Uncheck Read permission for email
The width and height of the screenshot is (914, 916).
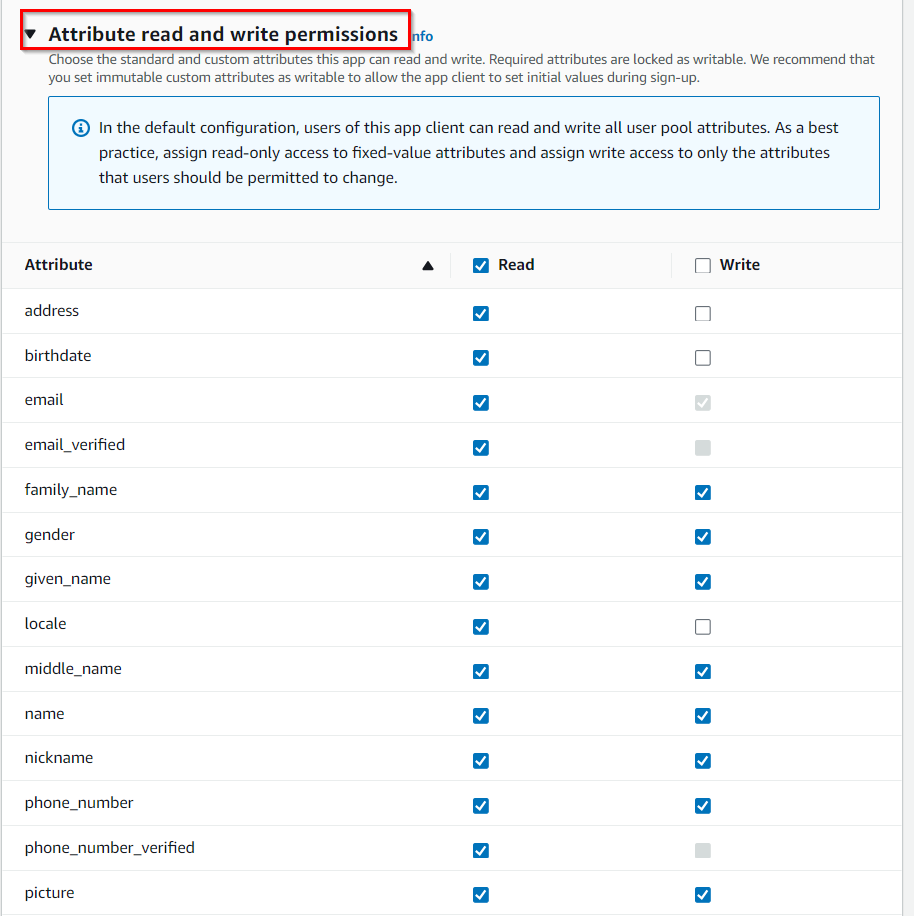tap(481, 403)
